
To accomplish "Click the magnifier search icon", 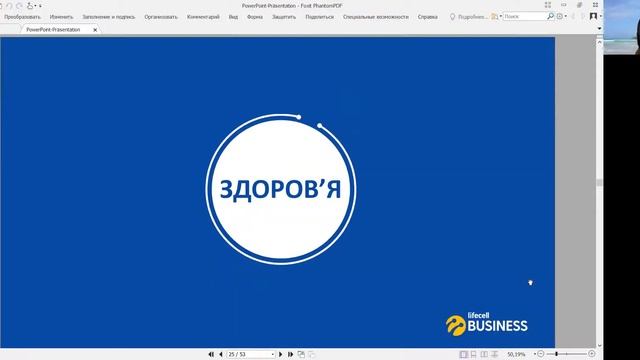I will (x=550, y=16).
